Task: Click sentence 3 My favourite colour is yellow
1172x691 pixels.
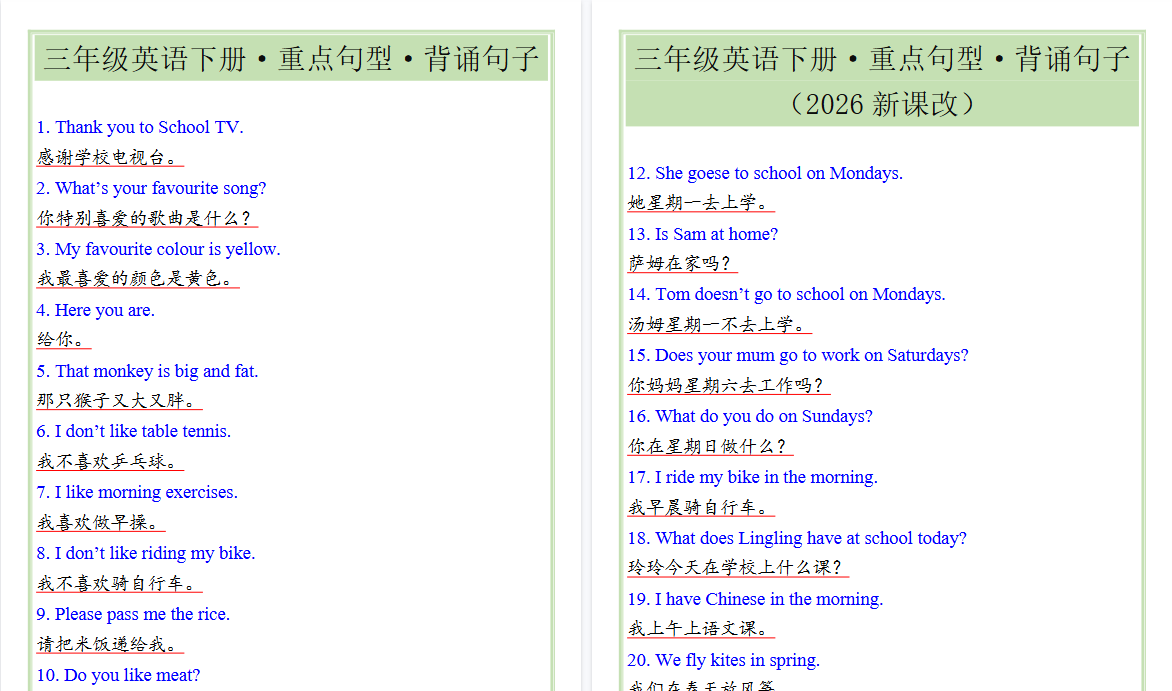Action: [159, 249]
